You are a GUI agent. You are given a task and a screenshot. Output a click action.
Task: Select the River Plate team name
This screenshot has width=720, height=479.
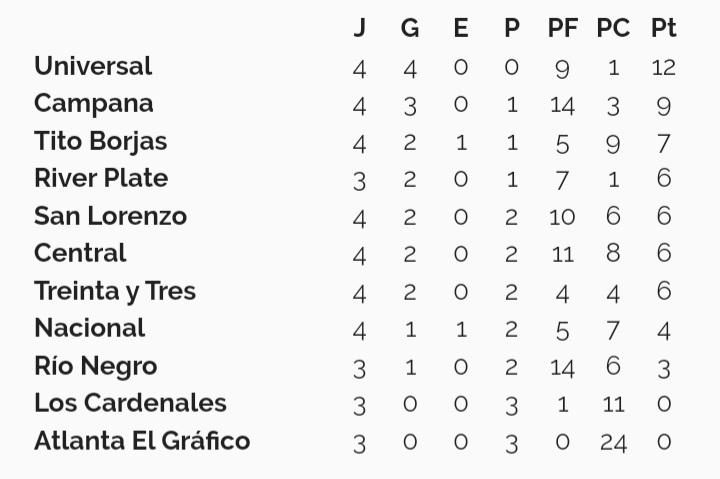(x=101, y=178)
